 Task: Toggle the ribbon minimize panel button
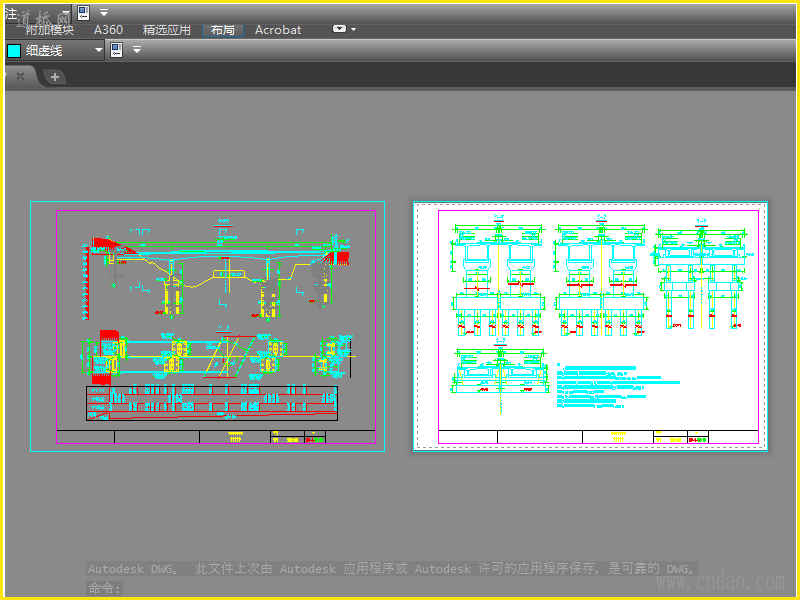click(x=340, y=30)
